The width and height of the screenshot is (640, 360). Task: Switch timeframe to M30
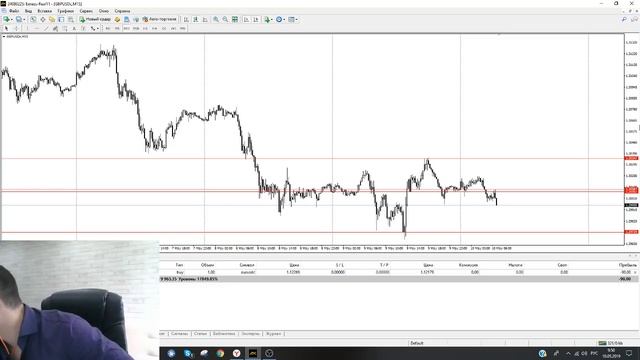pyautogui.click(x=136, y=29)
